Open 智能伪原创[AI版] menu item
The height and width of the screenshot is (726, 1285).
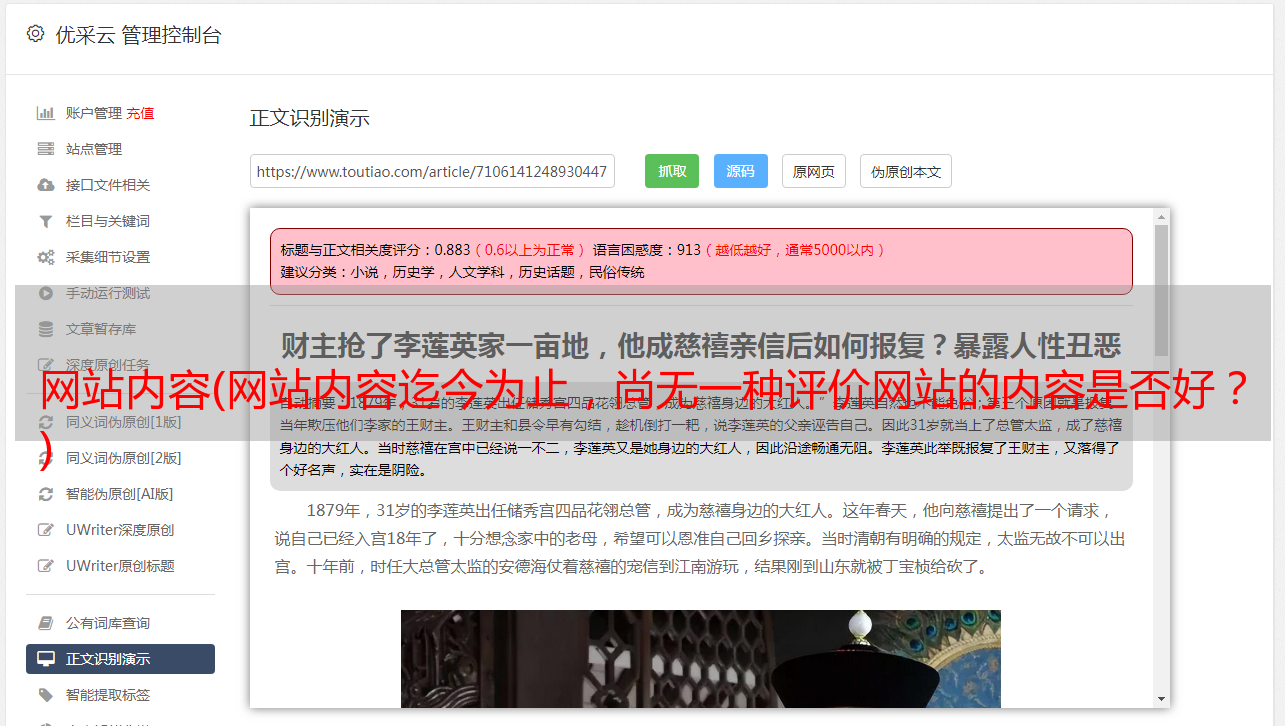point(120,494)
